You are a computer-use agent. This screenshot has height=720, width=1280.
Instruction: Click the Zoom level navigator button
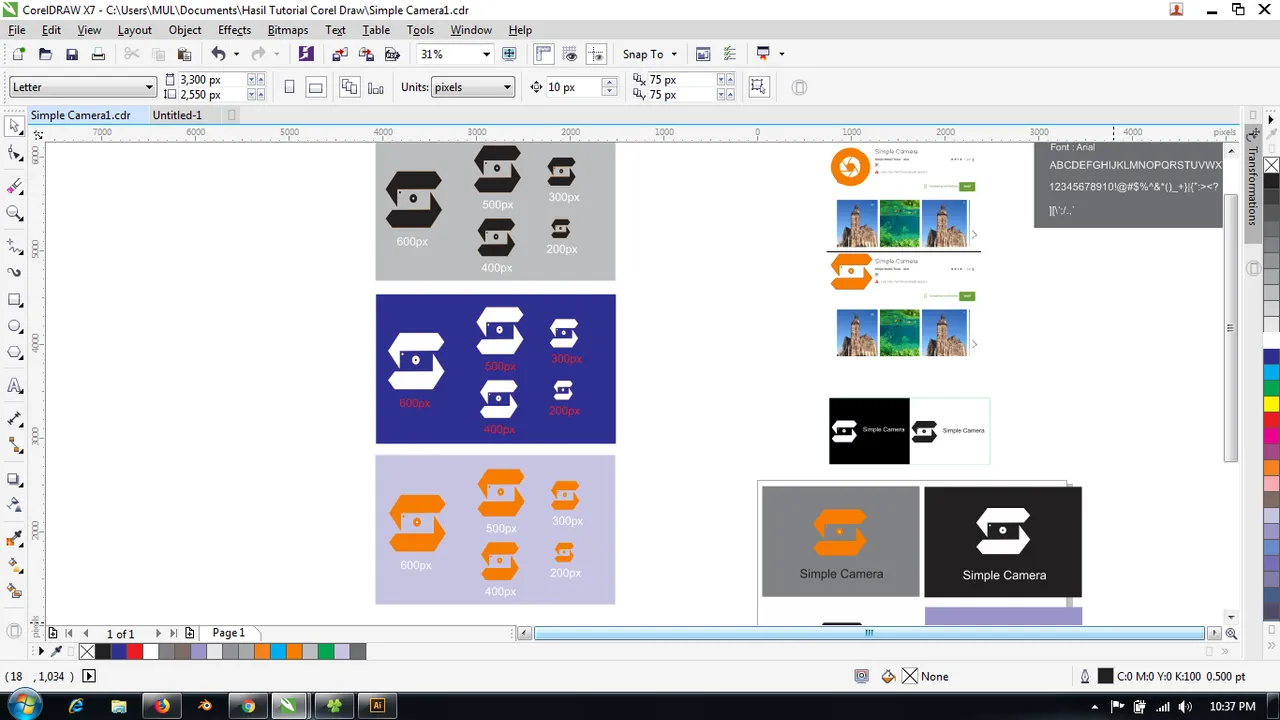tap(1231, 633)
